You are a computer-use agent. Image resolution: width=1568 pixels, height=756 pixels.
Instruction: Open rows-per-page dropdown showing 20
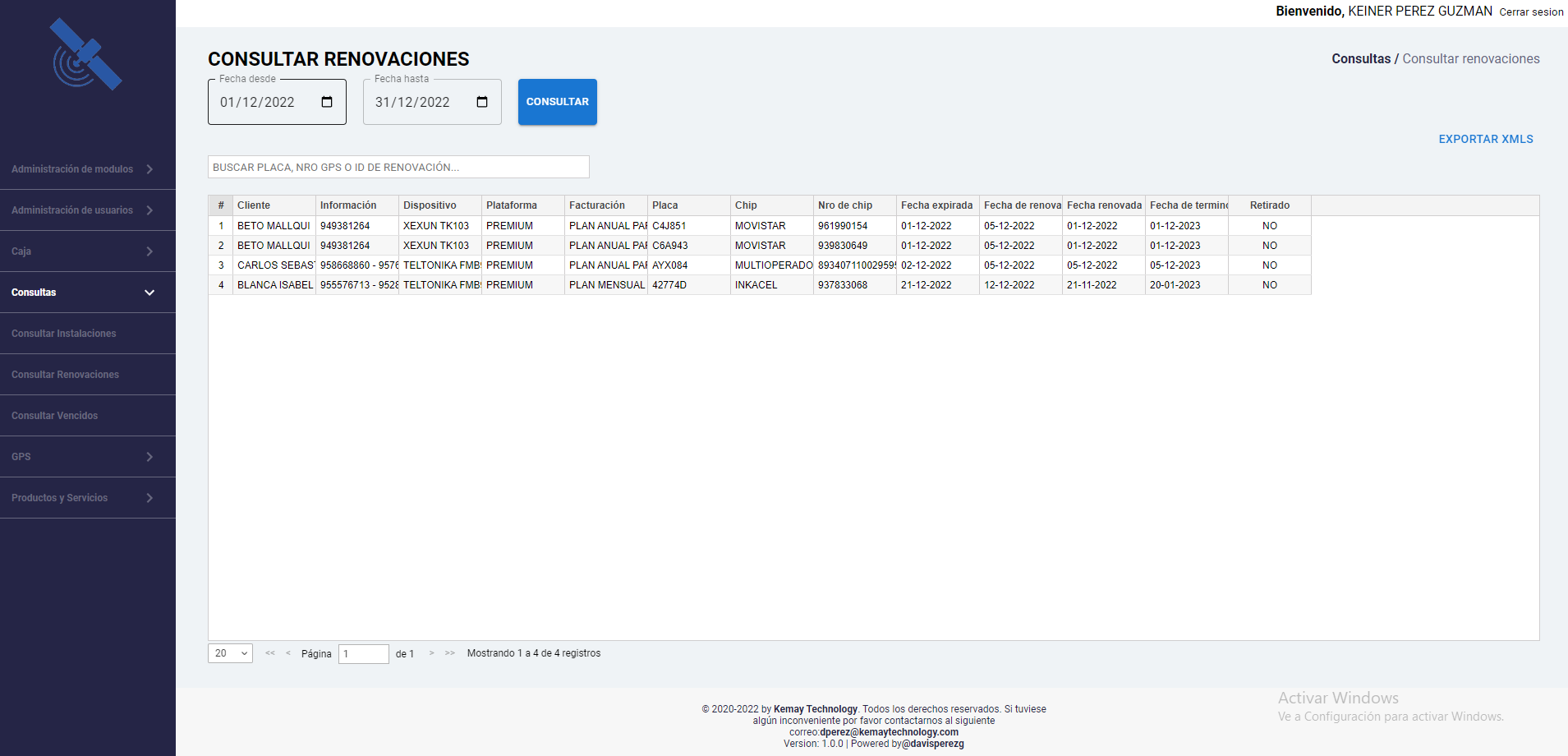(x=230, y=653)
